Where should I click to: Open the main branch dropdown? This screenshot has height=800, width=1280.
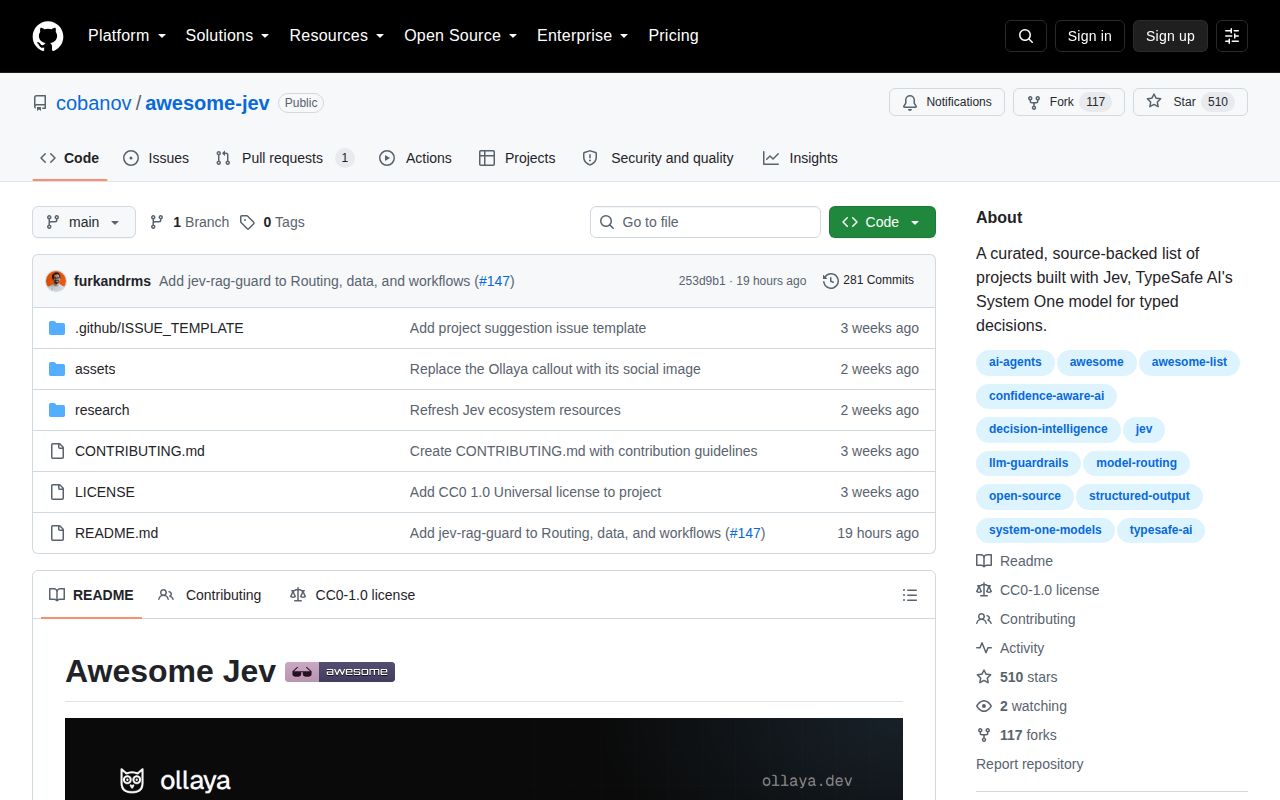click(x=84, y=222)
